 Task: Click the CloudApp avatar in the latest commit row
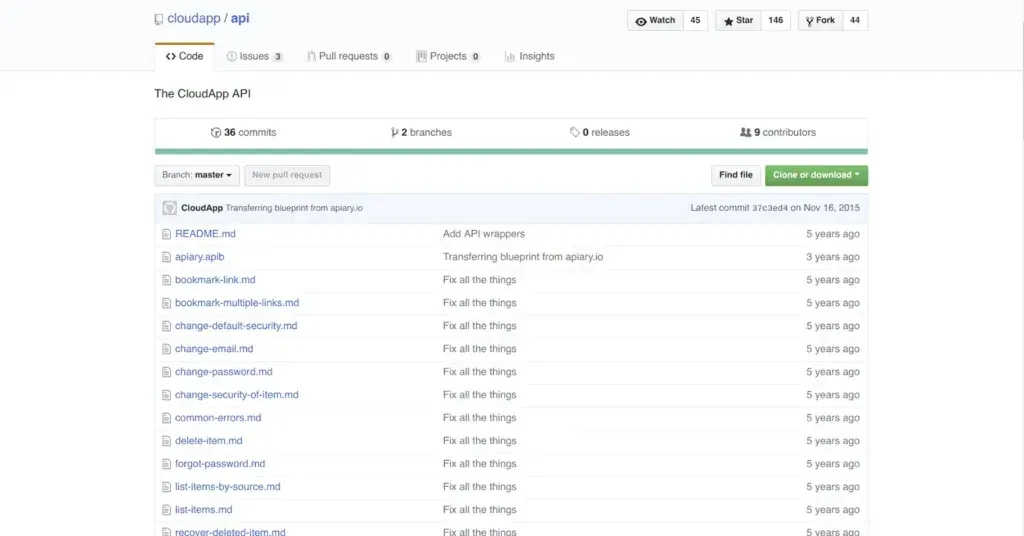(170, 208)
